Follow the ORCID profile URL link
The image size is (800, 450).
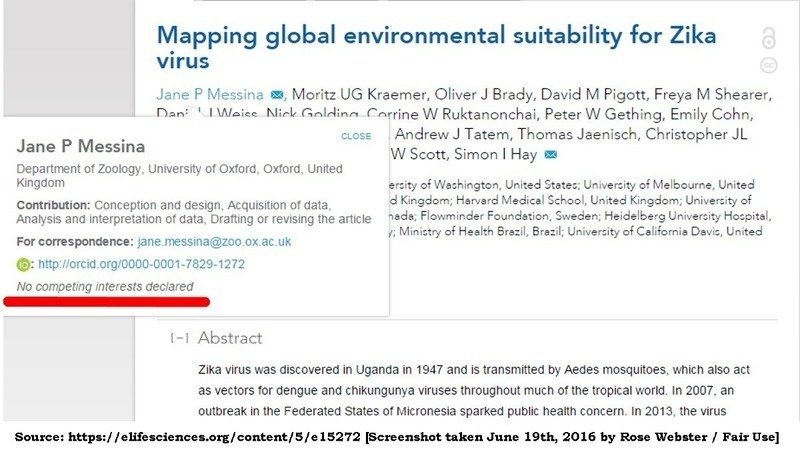pyautogui.click(x=141, y=265)
